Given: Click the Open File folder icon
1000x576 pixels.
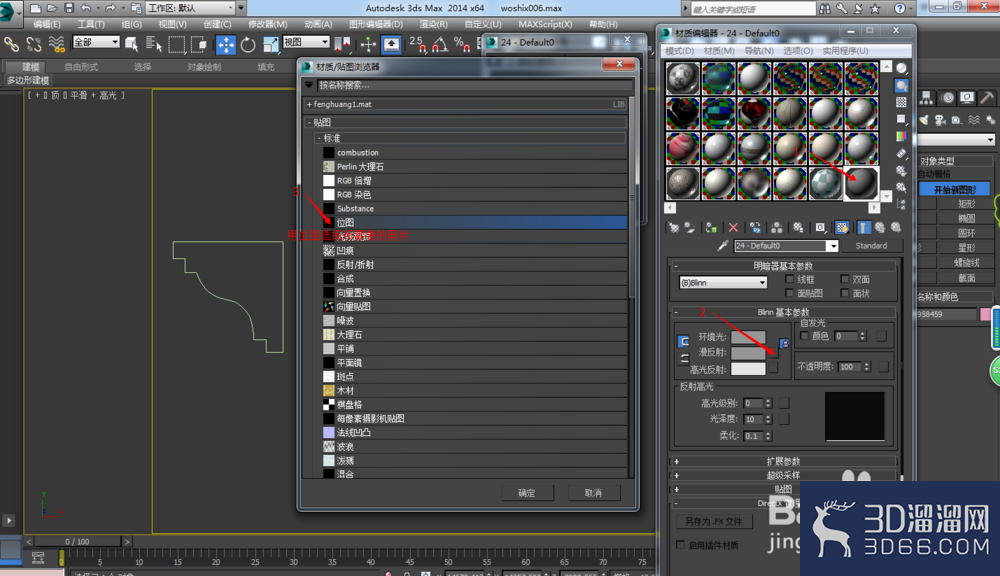Looking at the screenshot, I should coord(52,8).
